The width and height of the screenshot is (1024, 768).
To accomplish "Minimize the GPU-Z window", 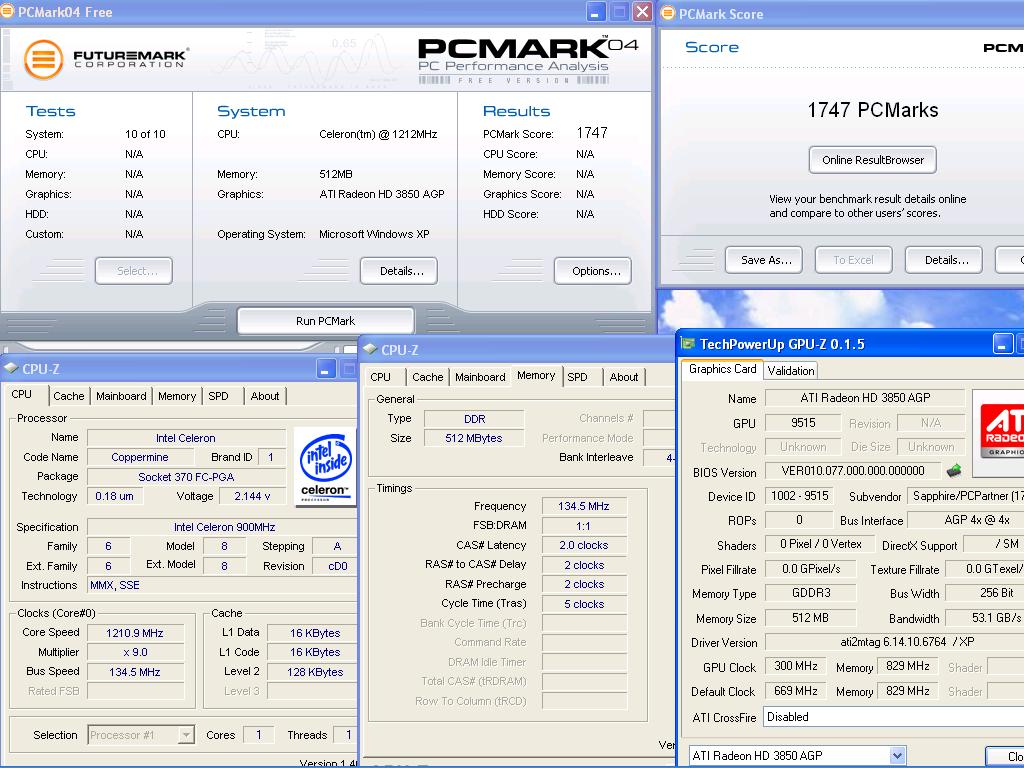I will coord(1003,344).
